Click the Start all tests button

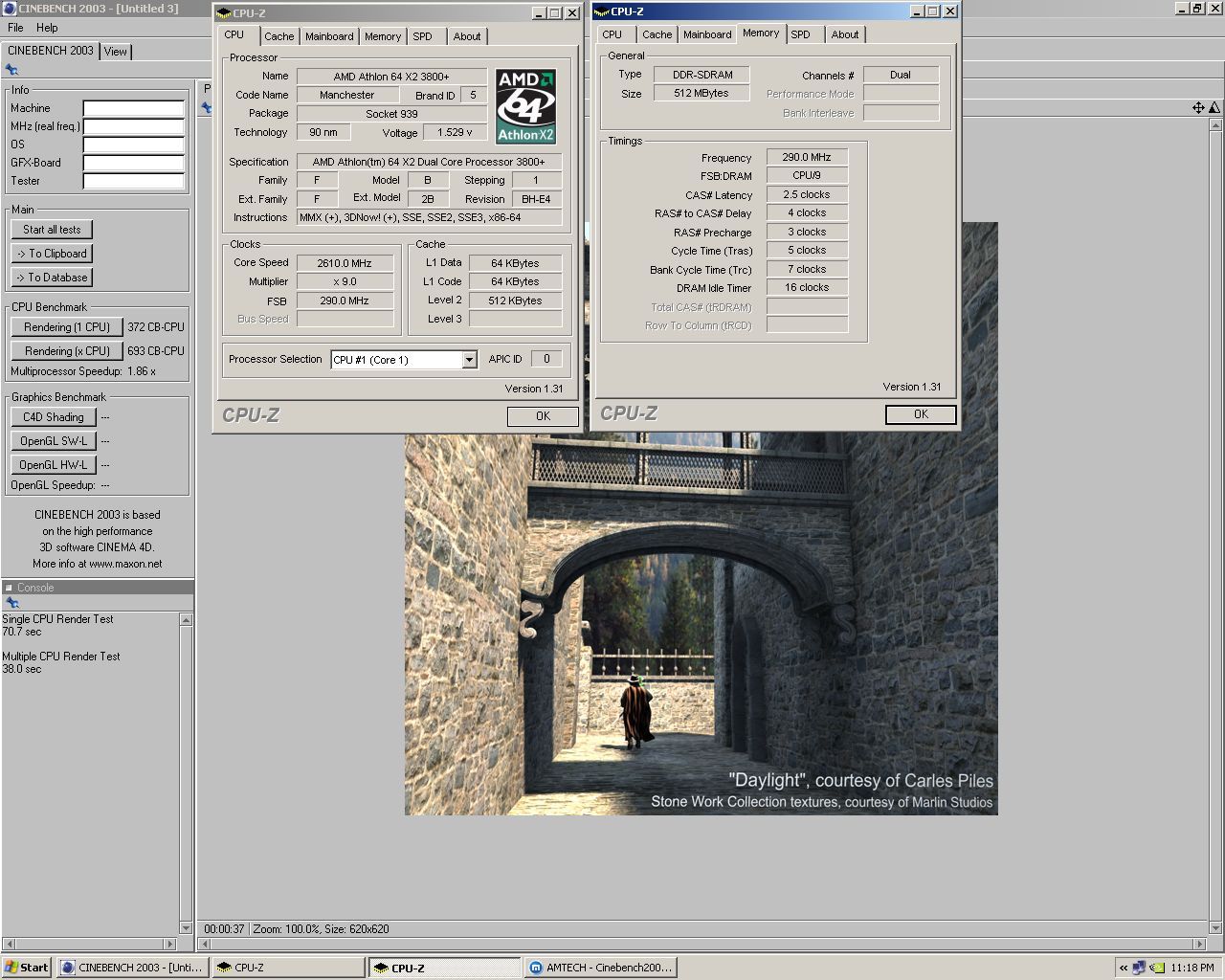tap(53, 230)
